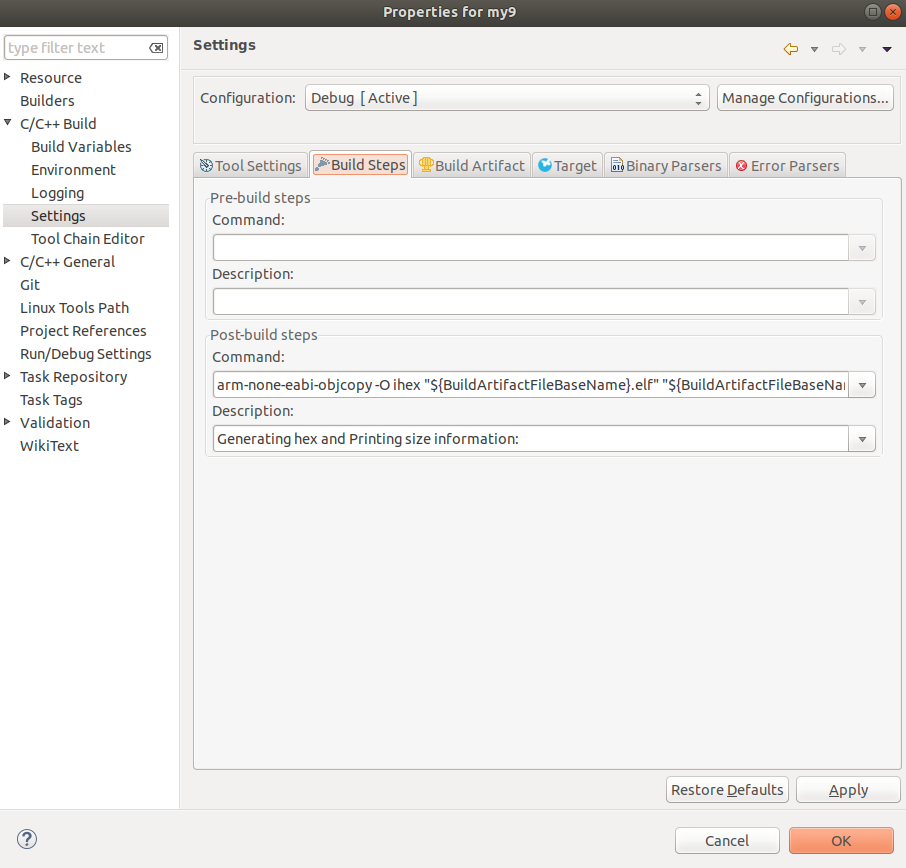Image resolution: width=906 pixels, height=868 pixels.
Task: Click the help question mark icon
Action: 27,839
